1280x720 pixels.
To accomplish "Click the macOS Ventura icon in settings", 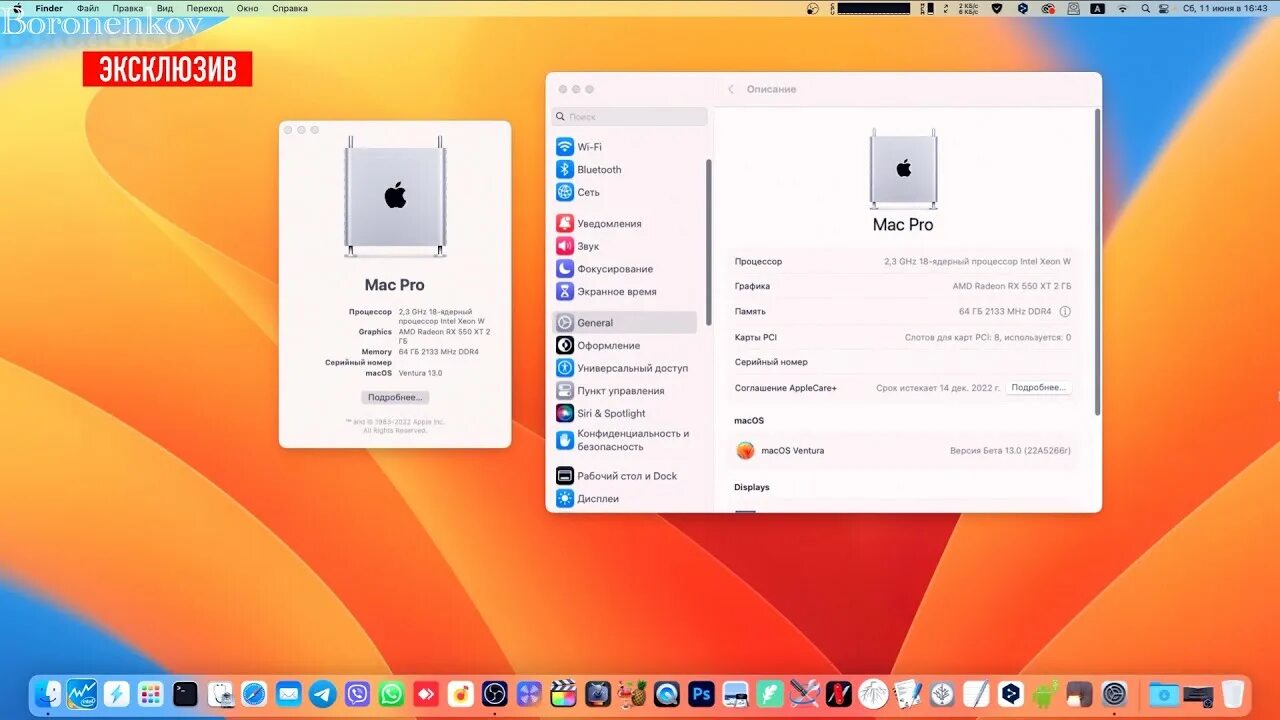I will pos(745,451).
